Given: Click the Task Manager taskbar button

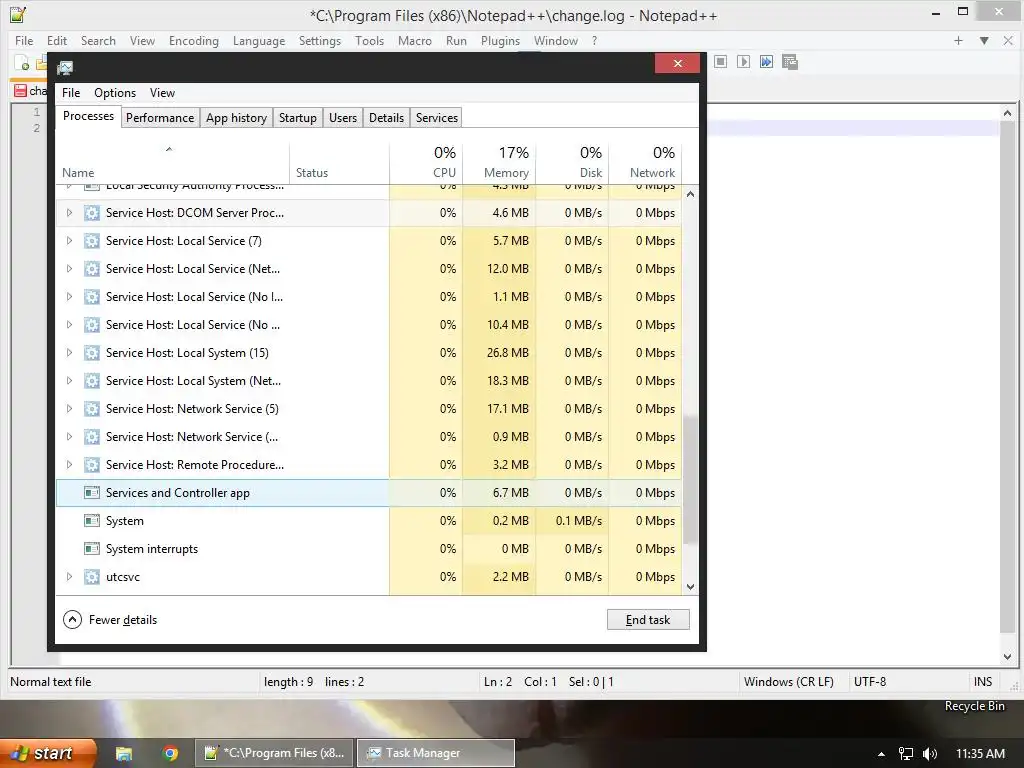Looking at the screenshot, I should point(436,753).
